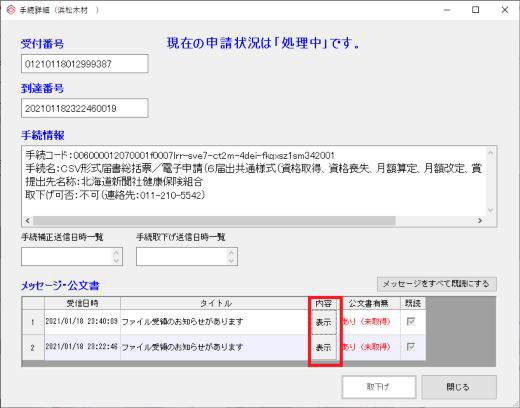Viewport: 520px width, 408px height.
Task: Click down arrow of 手続取下げ送信日時一覧 list
Action: [x=231, y=261]
